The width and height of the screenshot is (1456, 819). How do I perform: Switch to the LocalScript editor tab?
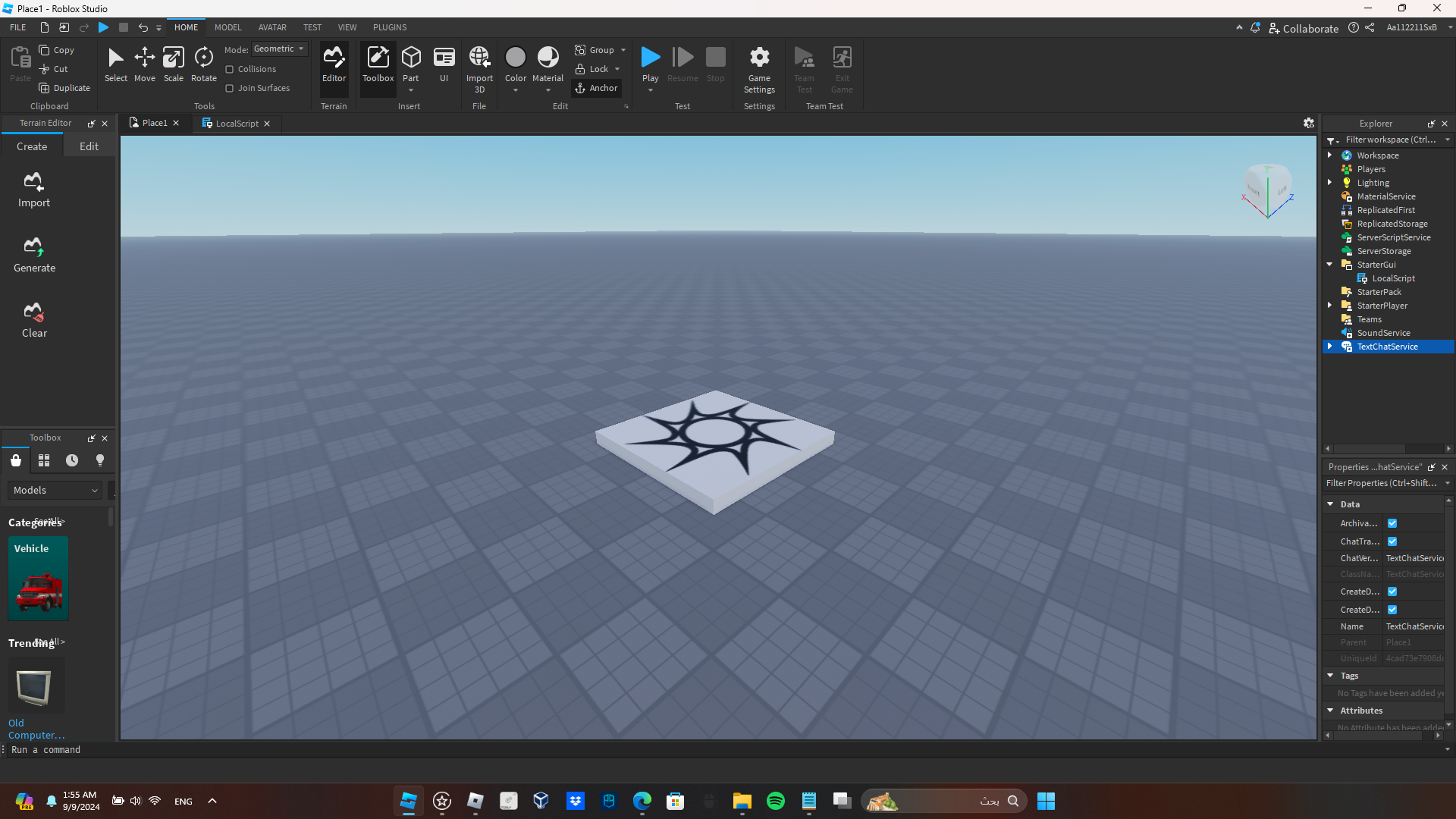click(236, 124)
